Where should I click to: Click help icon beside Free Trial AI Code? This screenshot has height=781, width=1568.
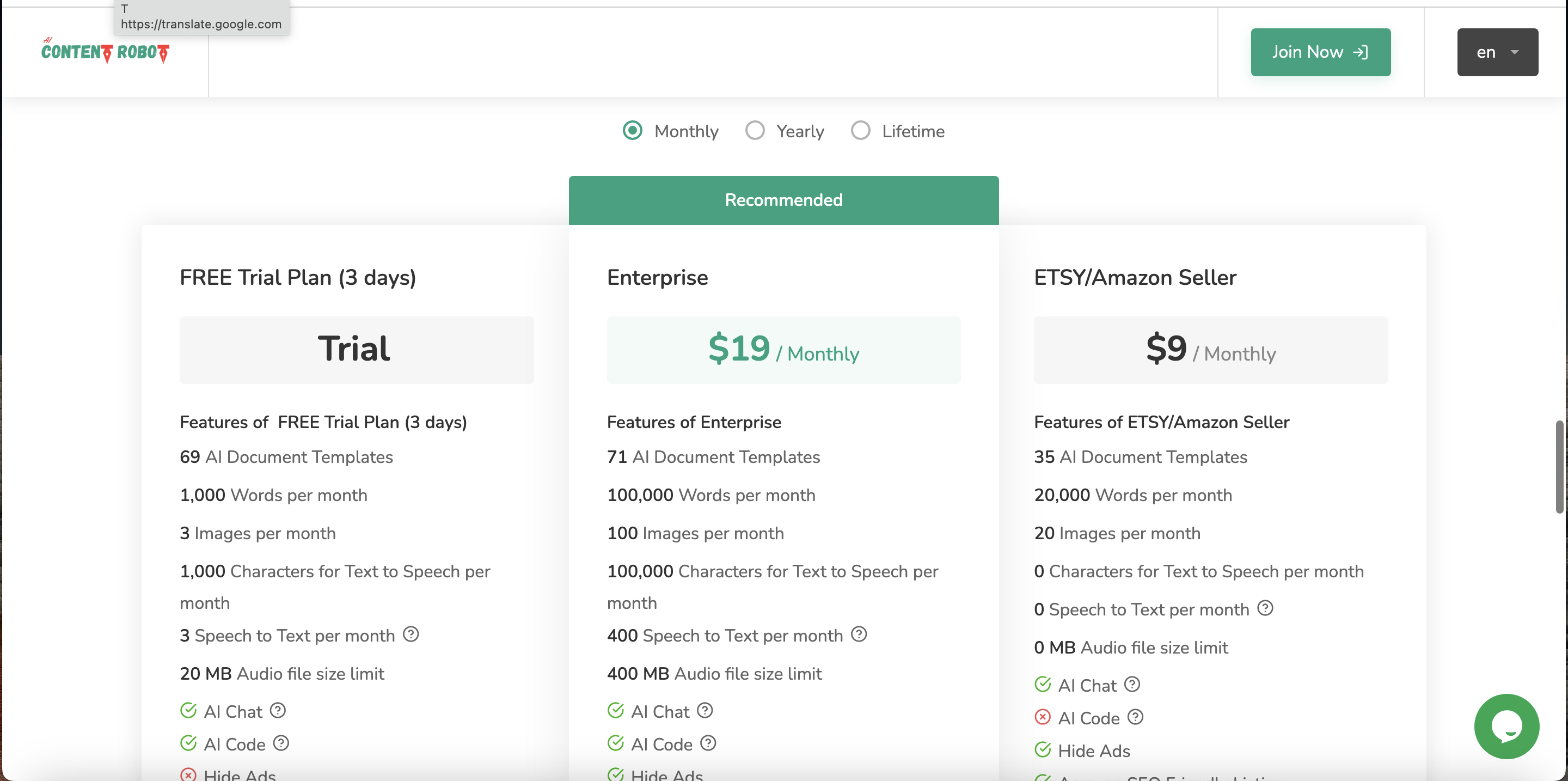[280, 743]
